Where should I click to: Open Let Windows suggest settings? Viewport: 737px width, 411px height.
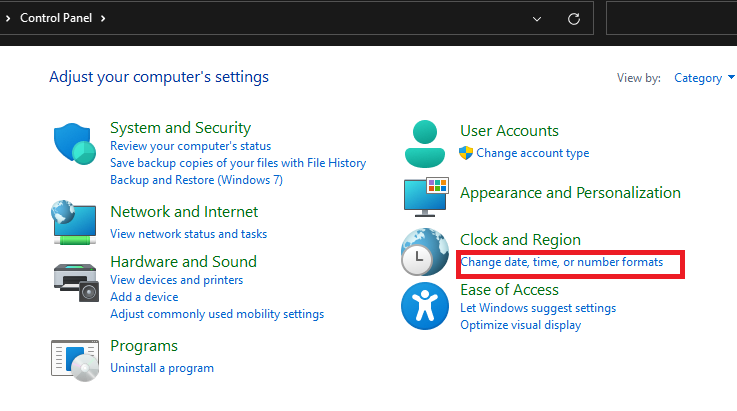coord(538,308)
